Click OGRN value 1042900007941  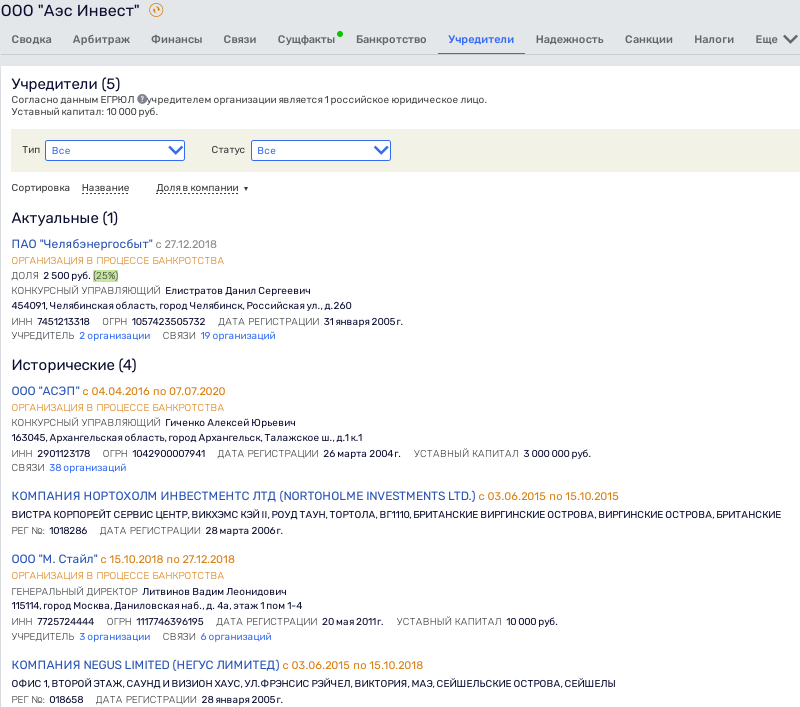pyautogui.click(x=169, y=453)
